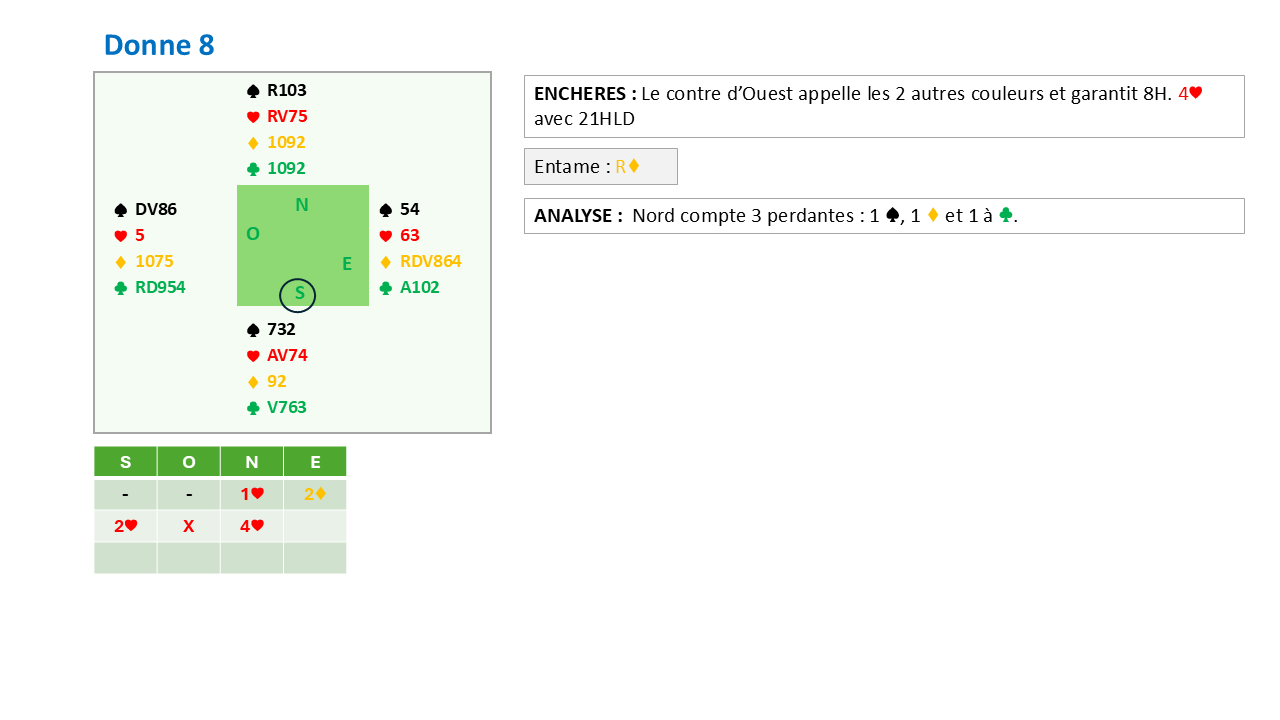The image size is (1280, 720).
Task: Click the ENCHERES heading in the text box
Action: pos(585,94)
